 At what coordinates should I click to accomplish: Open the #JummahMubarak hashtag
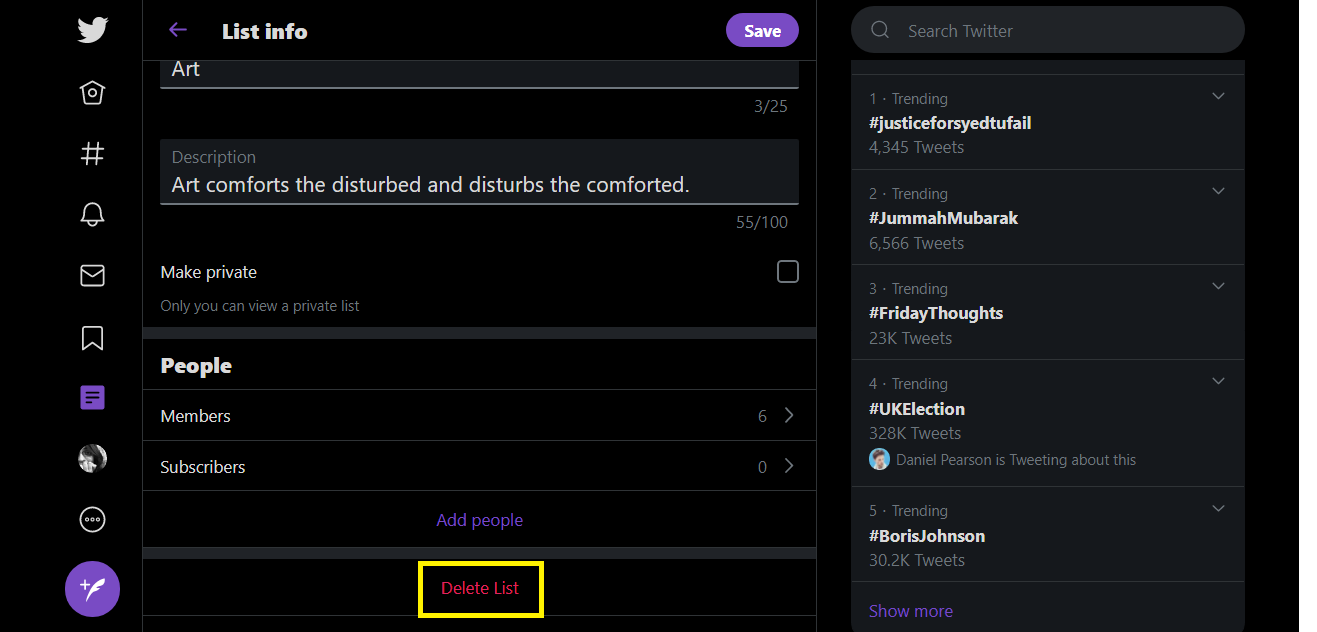[944, 218]
